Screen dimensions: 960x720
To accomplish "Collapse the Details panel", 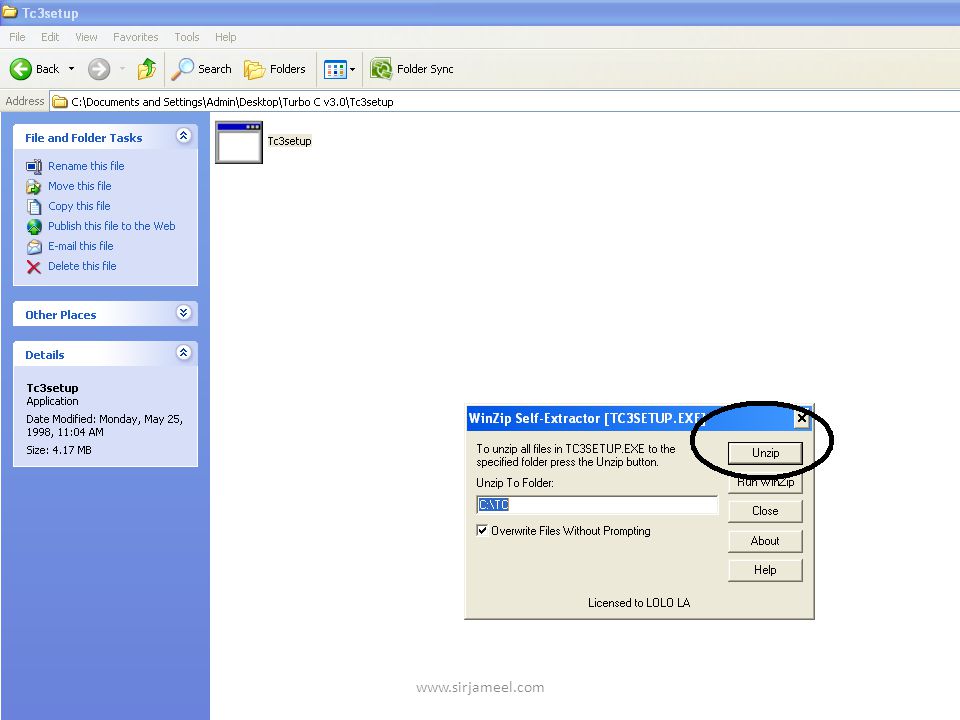I will tap(183, 353).
